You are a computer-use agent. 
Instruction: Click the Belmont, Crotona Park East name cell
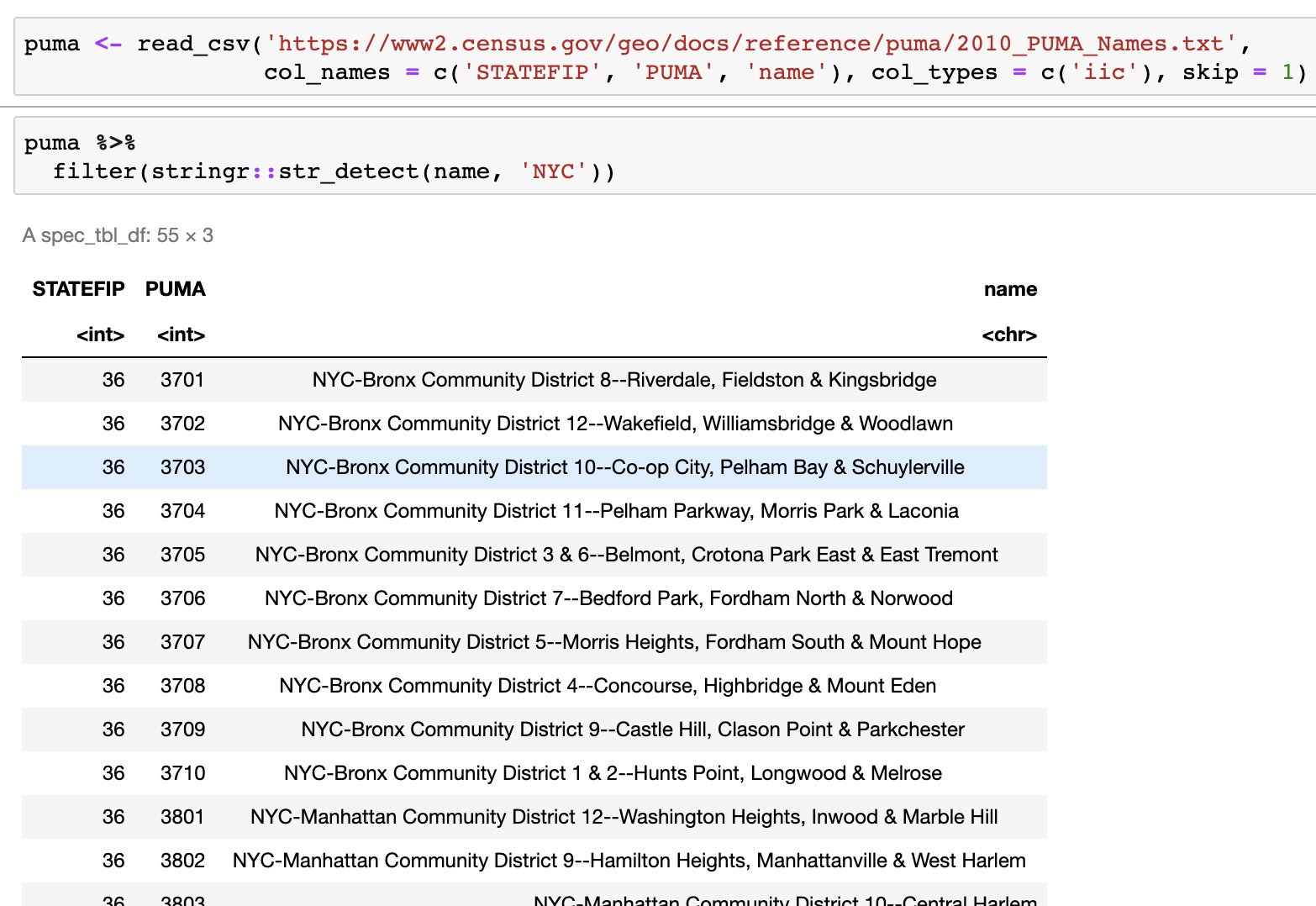(x=626, y=555)
